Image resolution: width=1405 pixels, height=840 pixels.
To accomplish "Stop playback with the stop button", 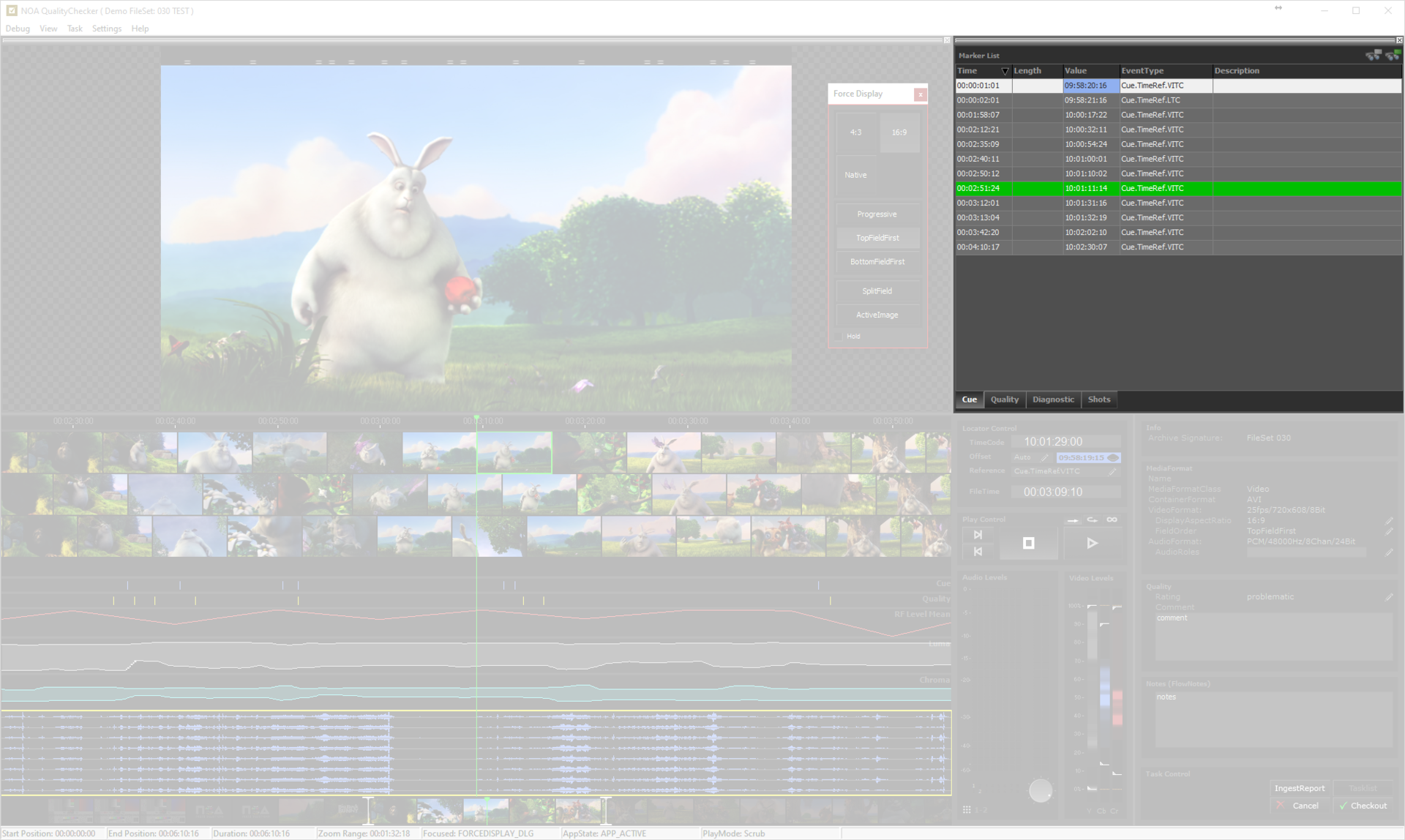I will point(1028,543).
